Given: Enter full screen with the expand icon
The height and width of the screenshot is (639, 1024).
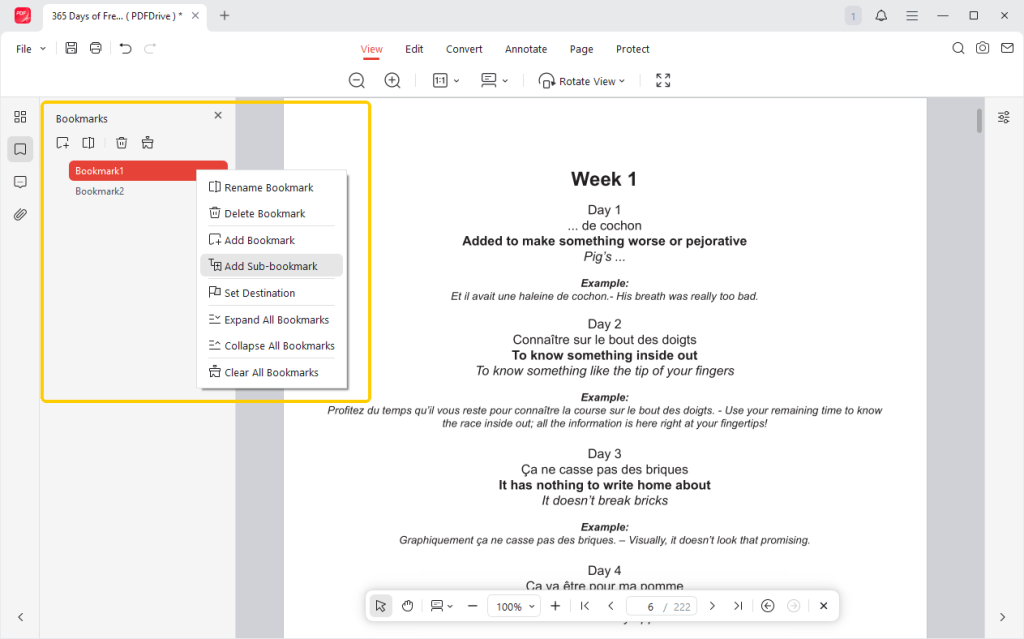Looking at the screenshot, I should pos(662,80).
